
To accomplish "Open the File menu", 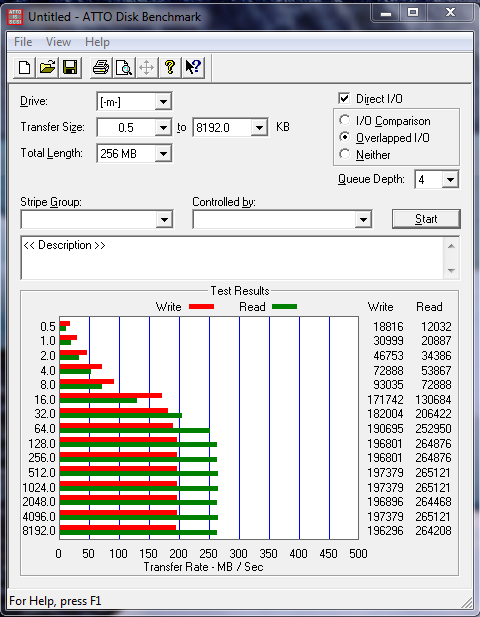I will [23, 42].
